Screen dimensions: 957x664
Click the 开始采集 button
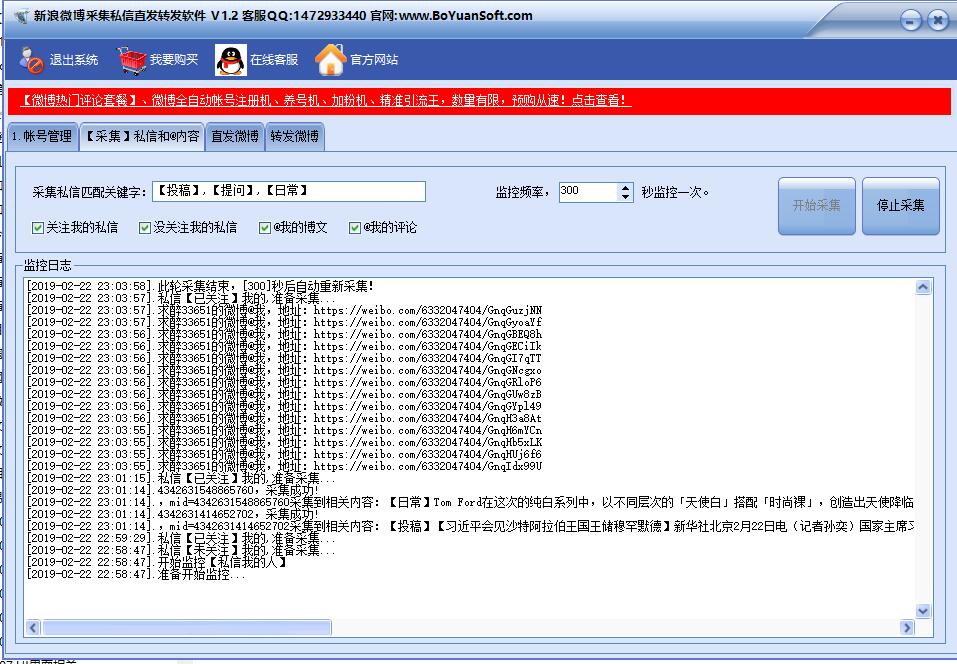click(x=817, y=206)
